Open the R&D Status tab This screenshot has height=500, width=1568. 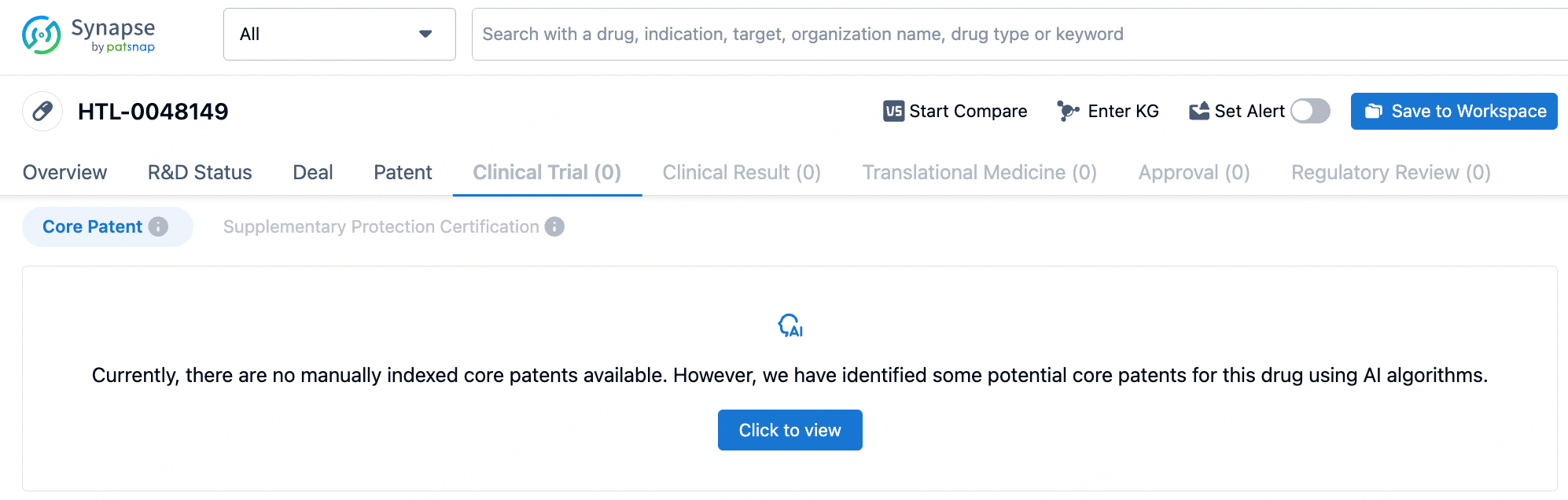(200, 172)
